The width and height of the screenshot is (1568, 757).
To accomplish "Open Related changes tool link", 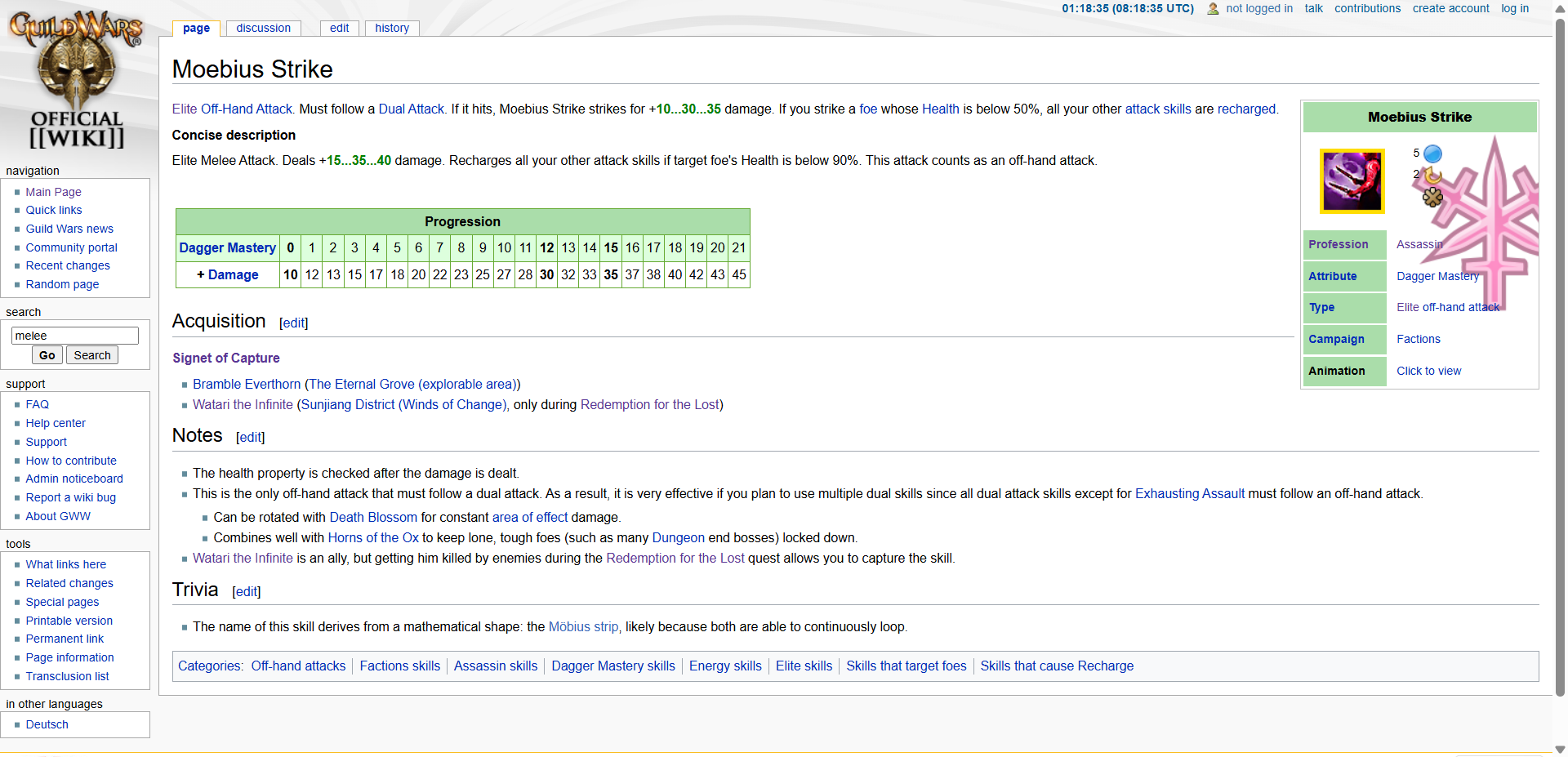I will pyautogui.click(x=69, y=583).
